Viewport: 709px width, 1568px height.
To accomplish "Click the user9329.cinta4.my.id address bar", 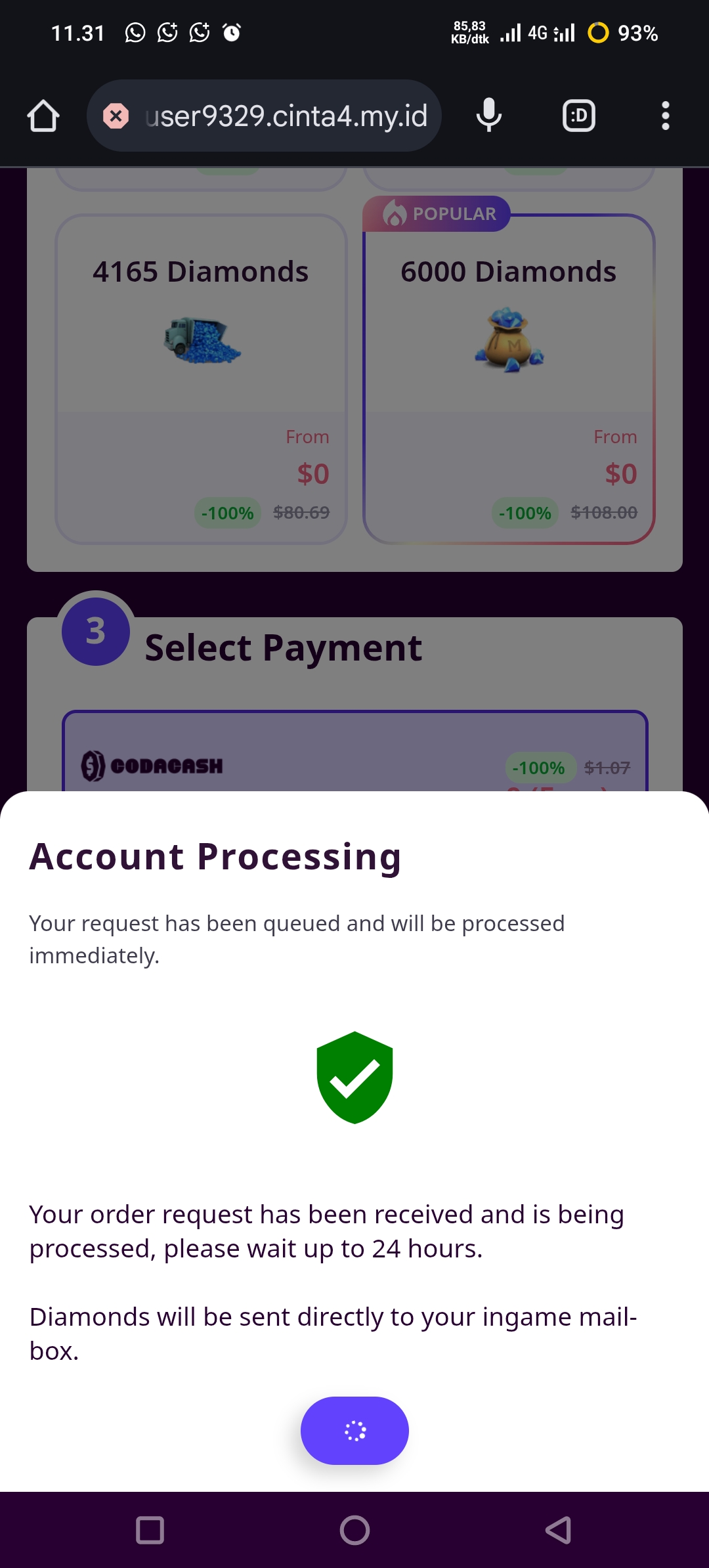I will coord(286,116).
